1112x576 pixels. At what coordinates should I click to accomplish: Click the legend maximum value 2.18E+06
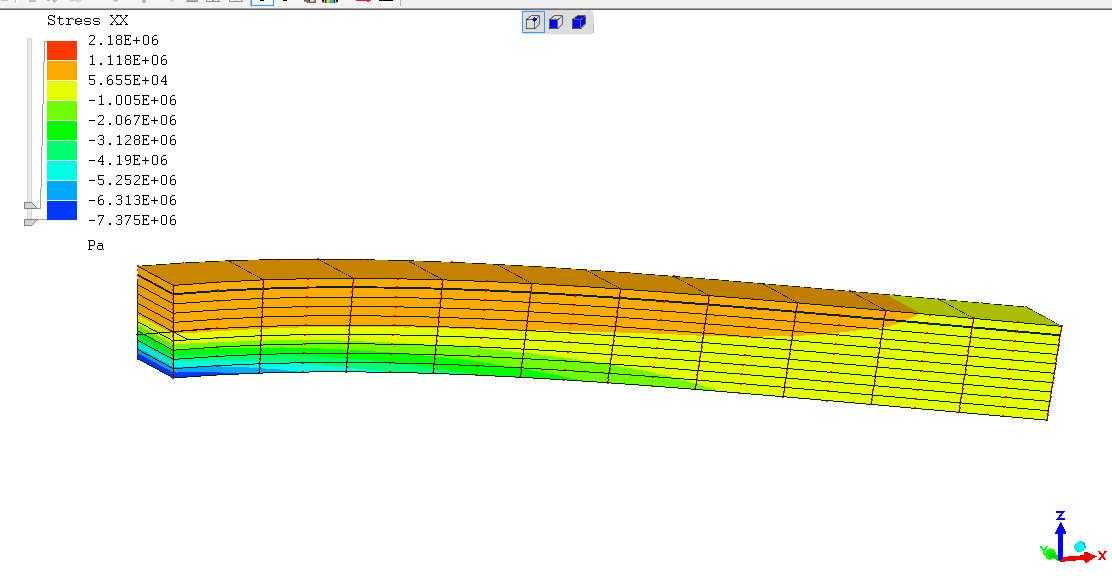123,40
